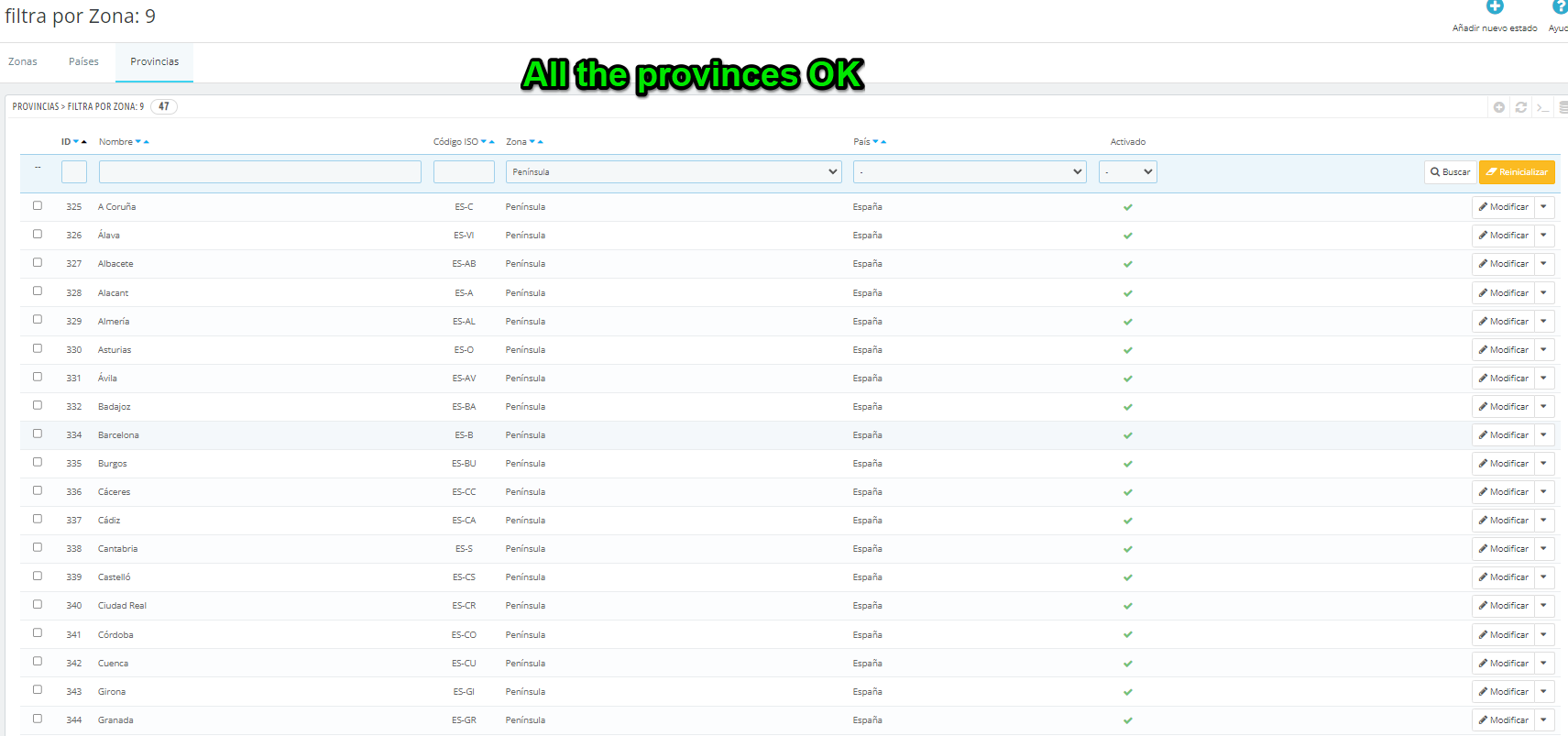Sort the ID column descending

pos(76,142)
